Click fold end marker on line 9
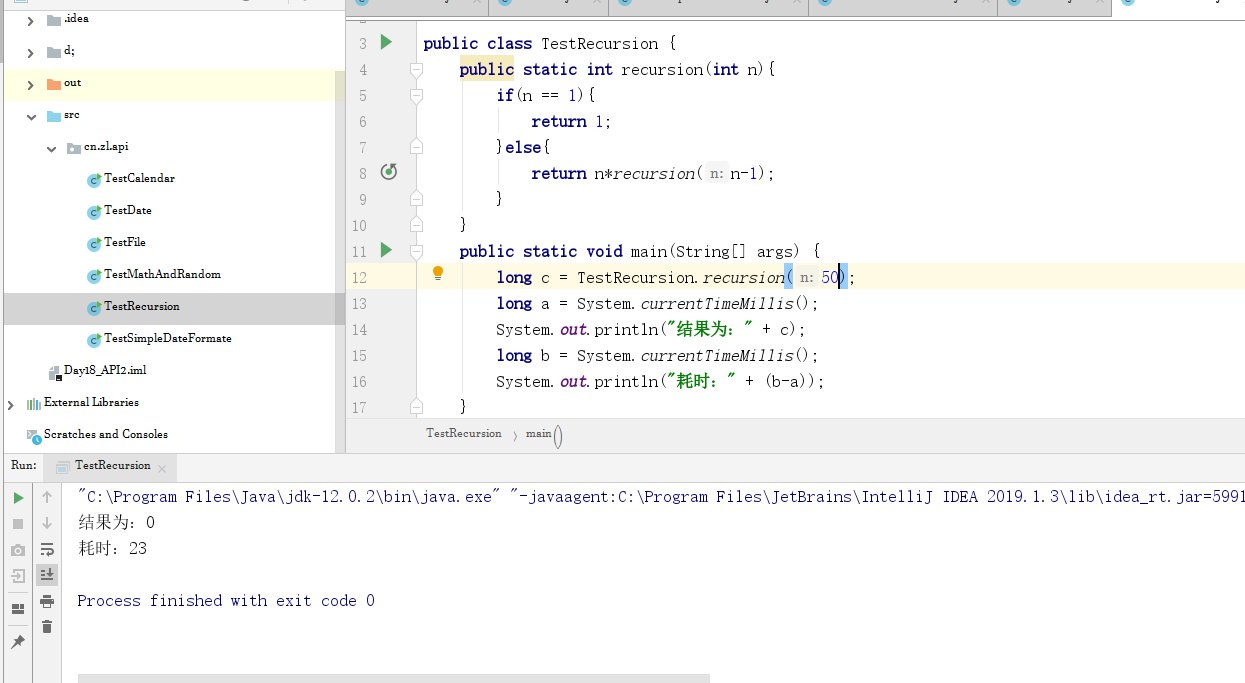The width and height of the screenshot is (1245, 683). (416, 199)
